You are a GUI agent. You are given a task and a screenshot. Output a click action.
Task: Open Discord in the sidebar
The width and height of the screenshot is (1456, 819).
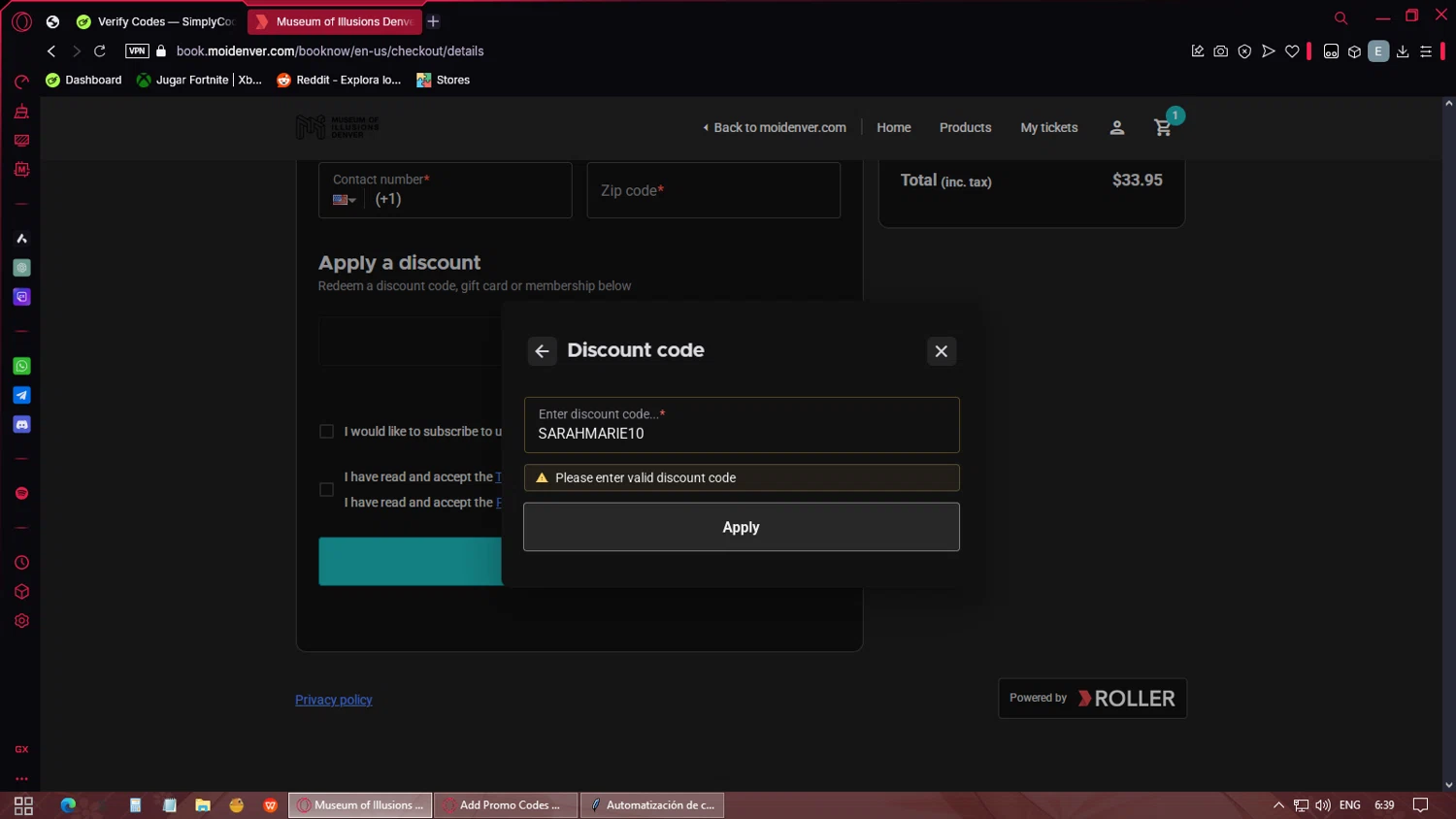pos(21,424)
